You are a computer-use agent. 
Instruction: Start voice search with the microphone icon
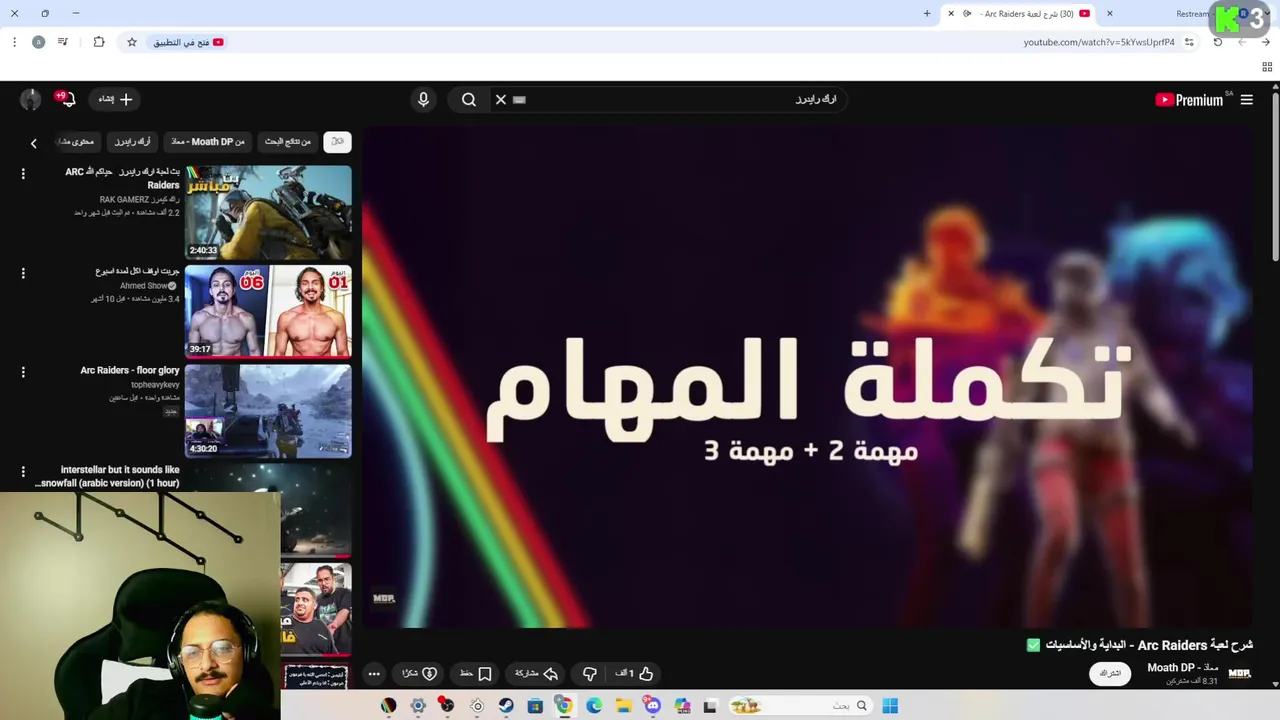(x=423, y=99)
